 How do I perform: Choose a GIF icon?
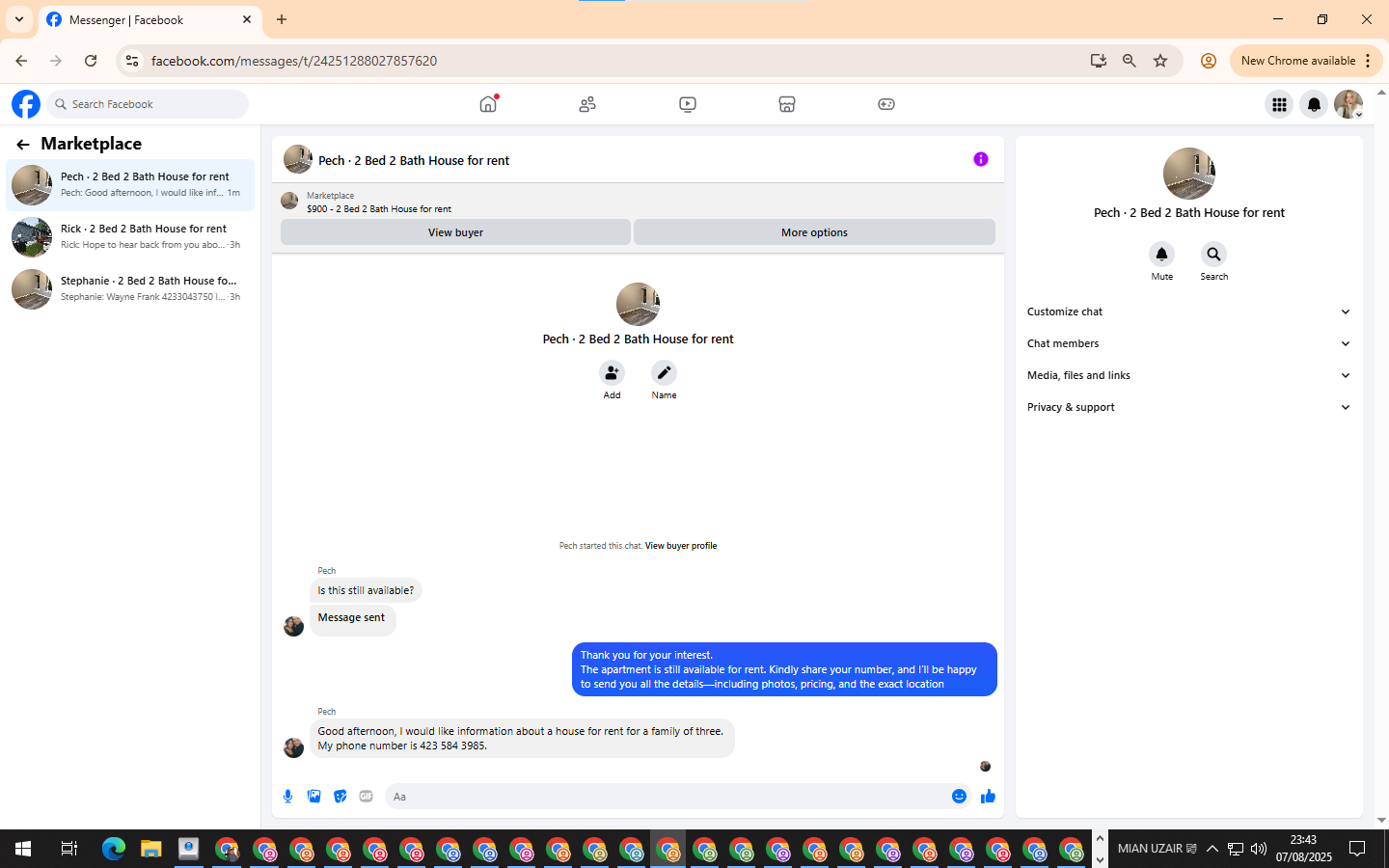366,797
